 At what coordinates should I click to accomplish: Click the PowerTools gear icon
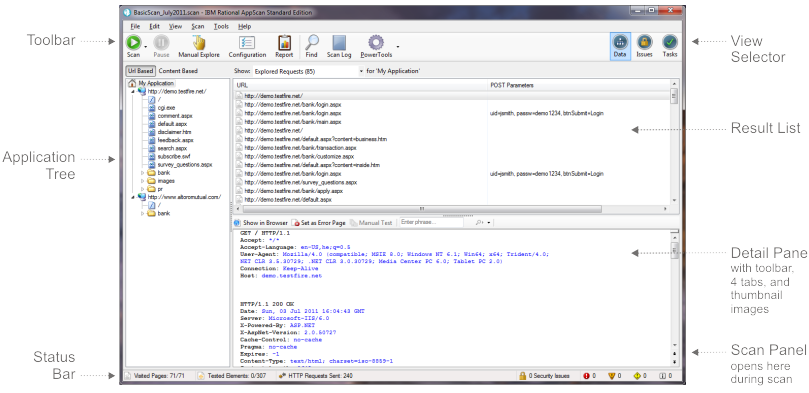click(x=376, y=46)
